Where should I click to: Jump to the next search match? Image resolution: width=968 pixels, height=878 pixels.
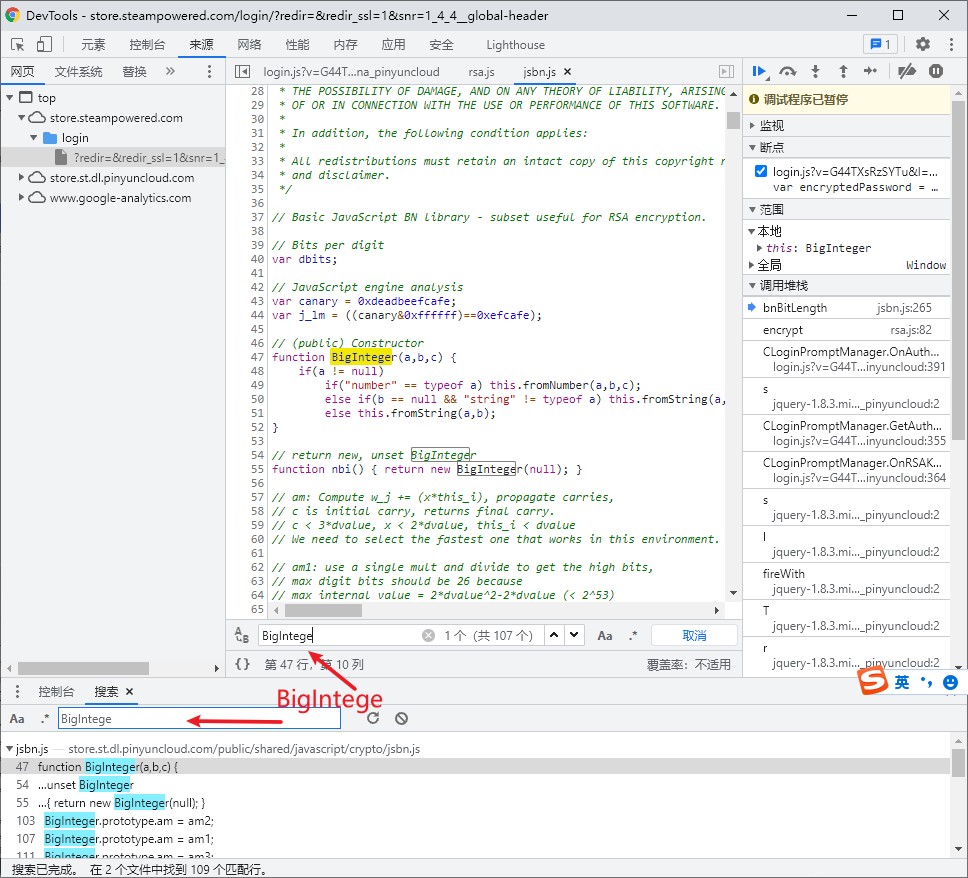(574, 635)
